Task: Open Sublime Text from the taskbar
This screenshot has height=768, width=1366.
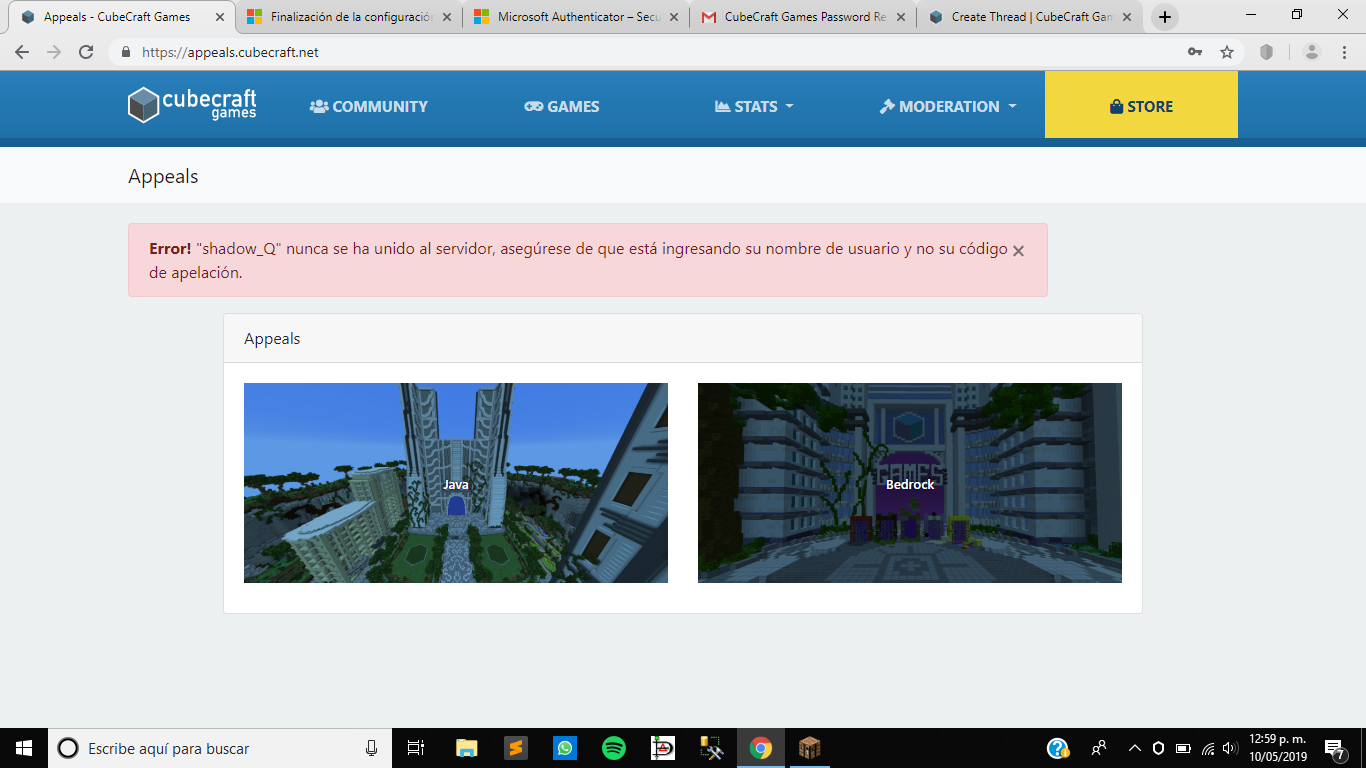Action: [x=515, y=748]
